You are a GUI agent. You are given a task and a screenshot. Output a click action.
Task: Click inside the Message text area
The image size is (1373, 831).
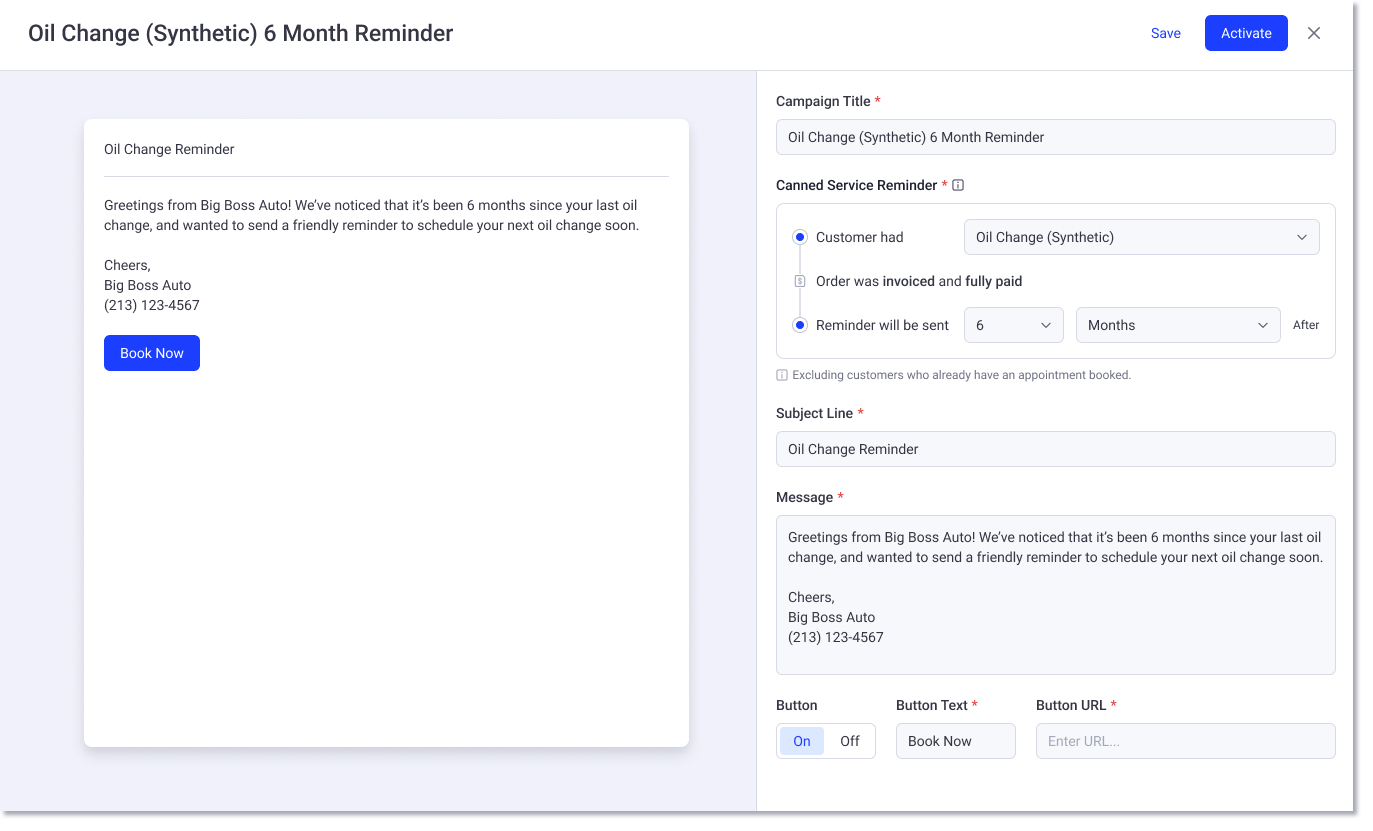coord(1055,595)
